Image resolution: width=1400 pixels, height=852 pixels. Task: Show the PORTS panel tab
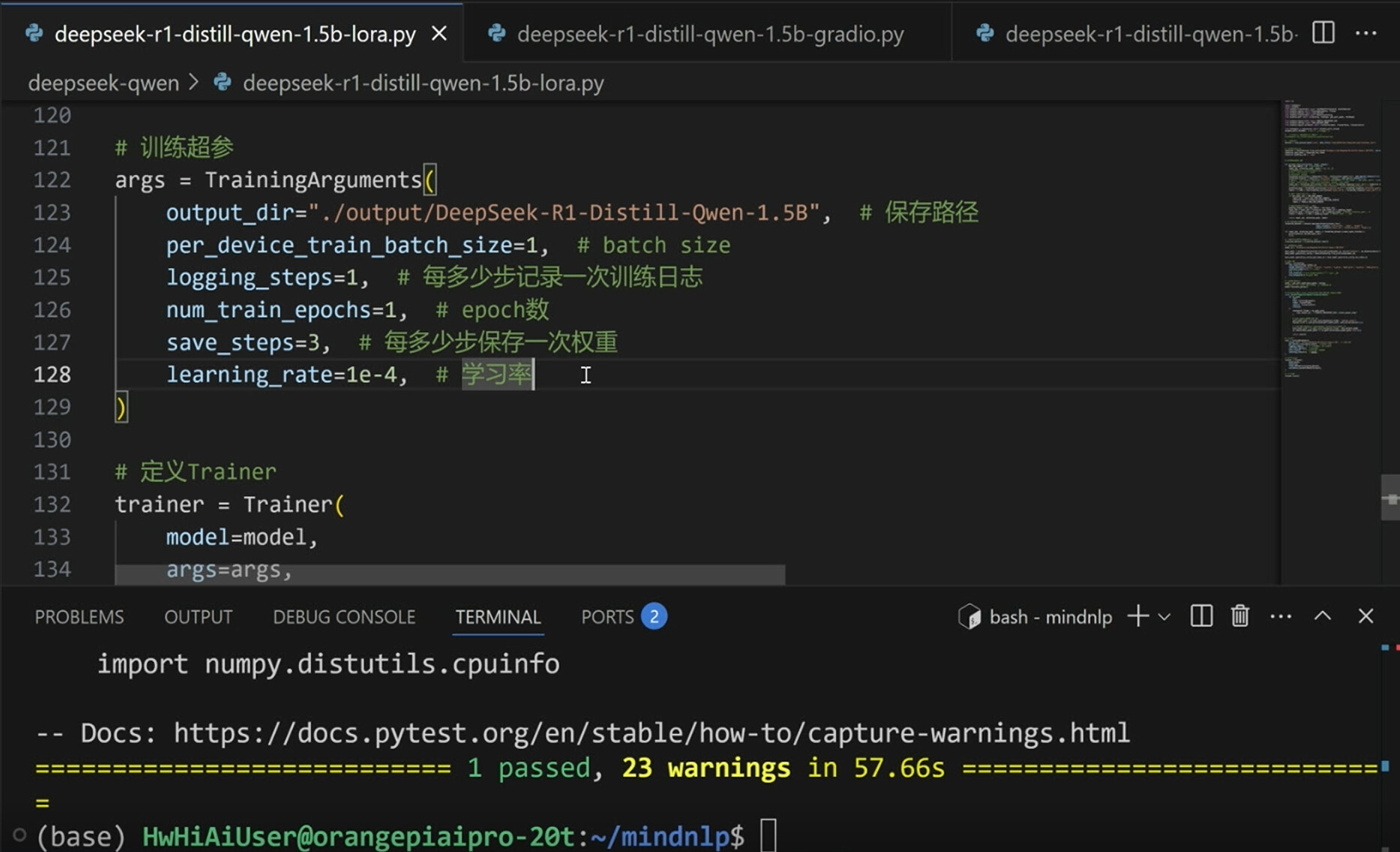[607, 617]
